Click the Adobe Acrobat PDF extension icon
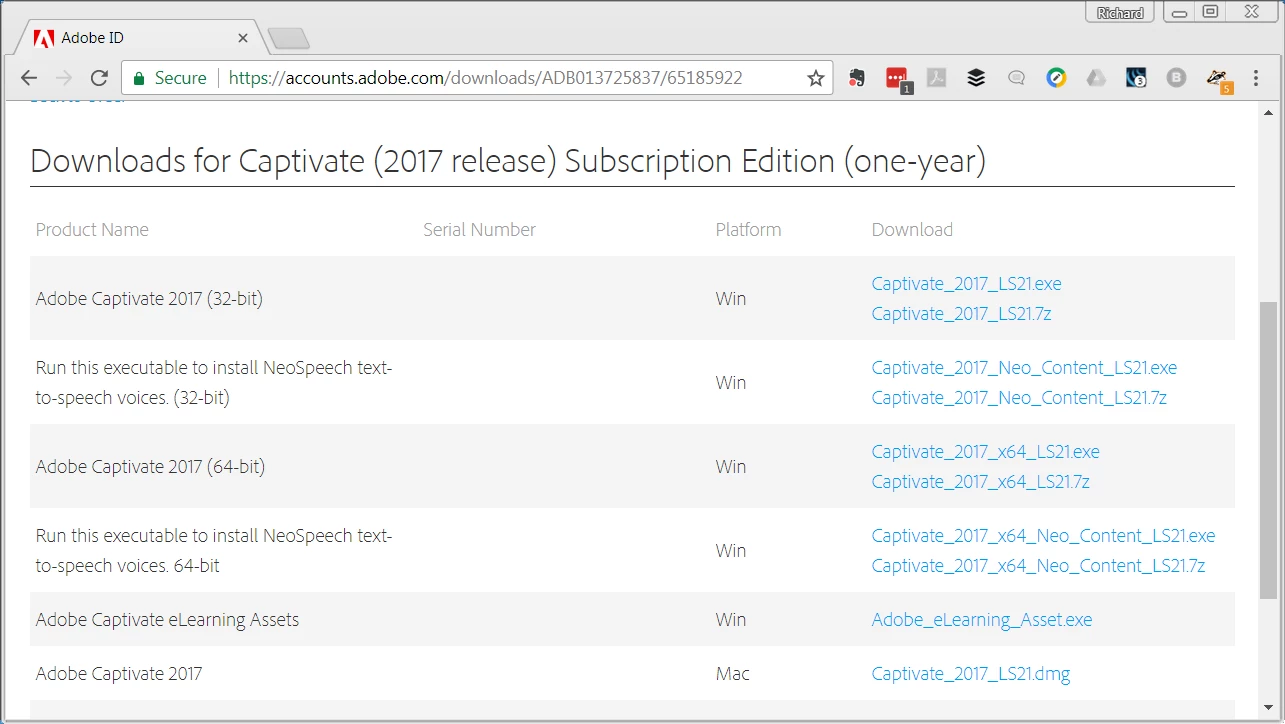The height and width of the screenshot is (724, 1285). (937, 78)
